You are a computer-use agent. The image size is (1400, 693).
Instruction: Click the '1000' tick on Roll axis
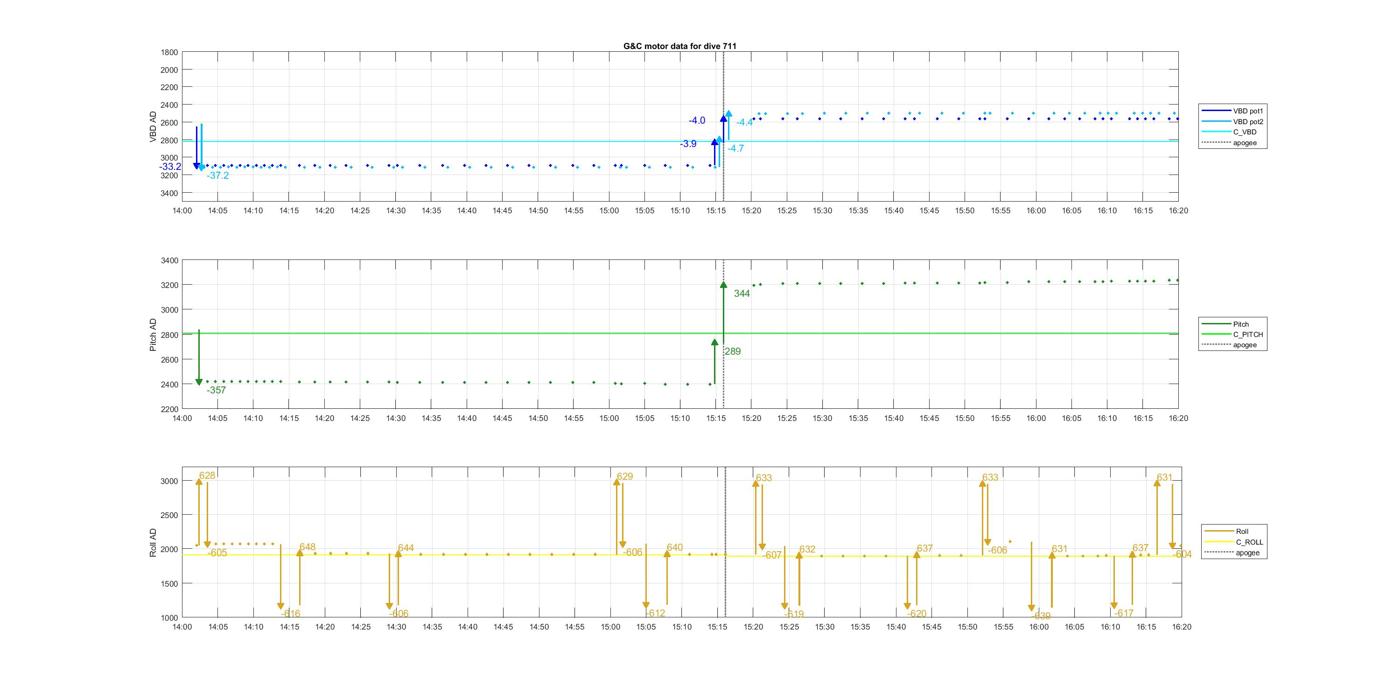click(169, 618)
